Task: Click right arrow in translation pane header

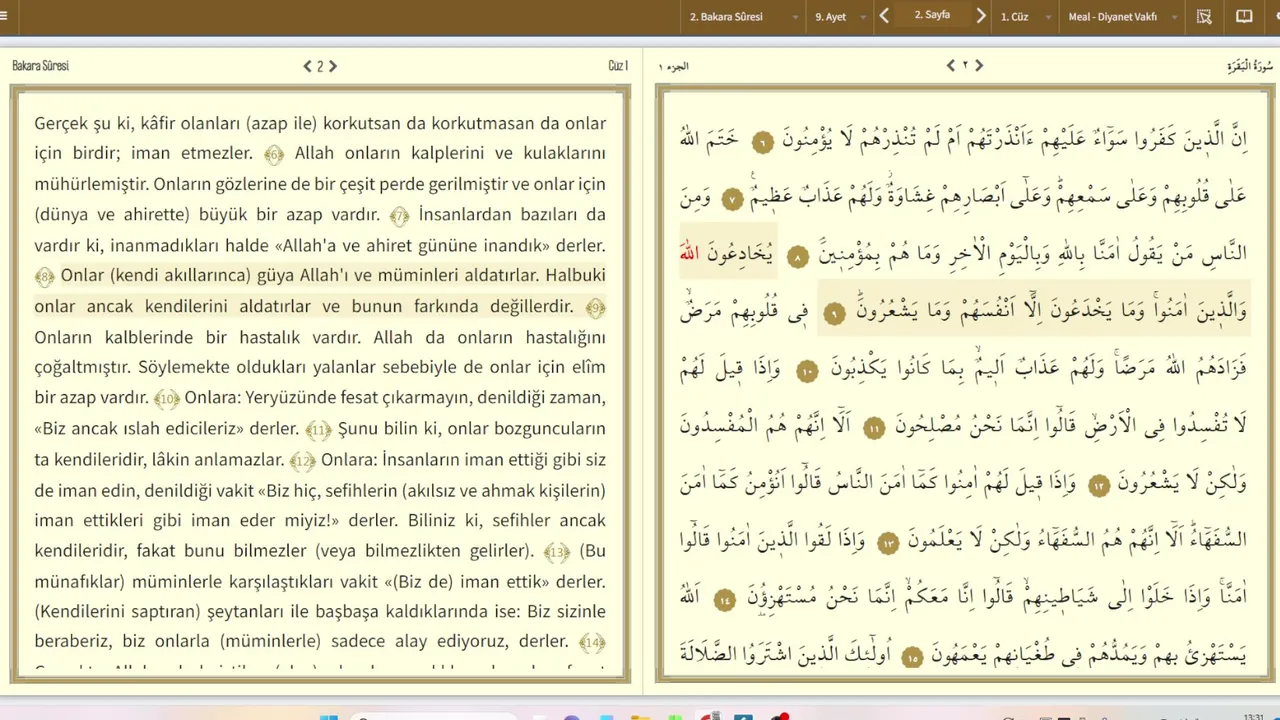Action: (x=333, y=66)
